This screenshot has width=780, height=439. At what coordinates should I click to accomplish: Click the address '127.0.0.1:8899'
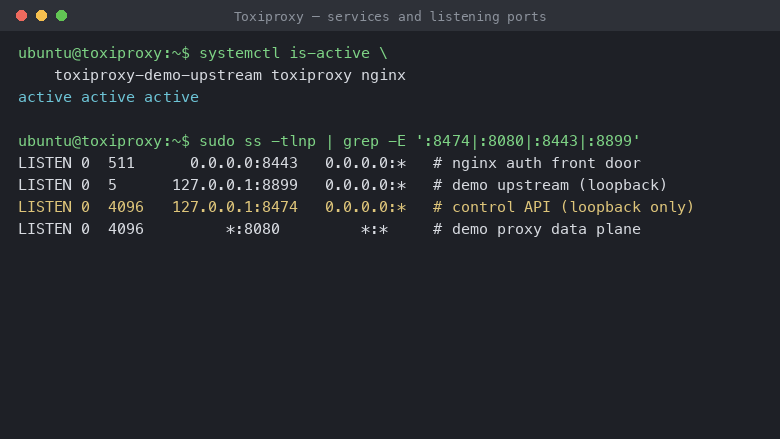point(235,185)
